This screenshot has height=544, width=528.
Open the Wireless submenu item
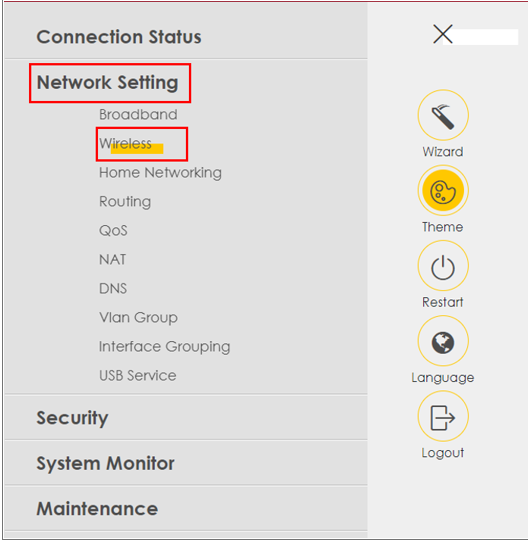pyautogui.click(x=126, y=144)
